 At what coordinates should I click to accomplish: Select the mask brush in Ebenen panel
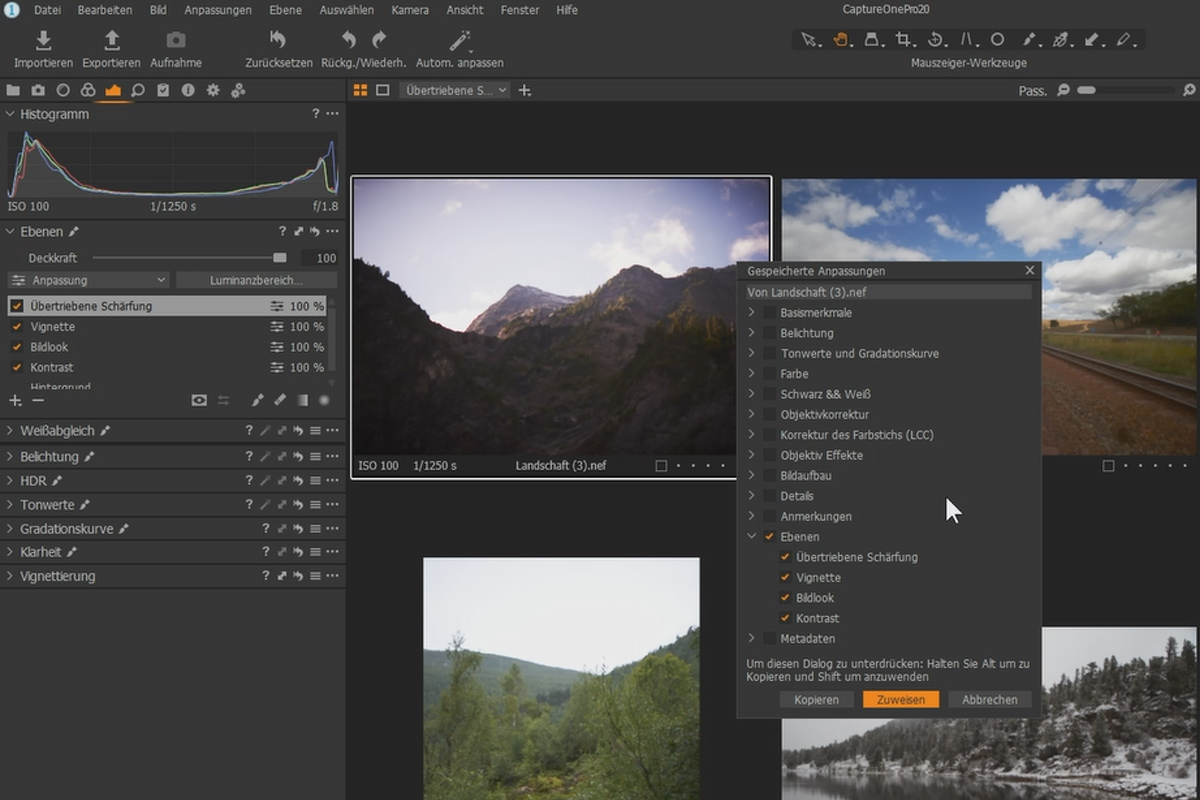tap(257, 400)
